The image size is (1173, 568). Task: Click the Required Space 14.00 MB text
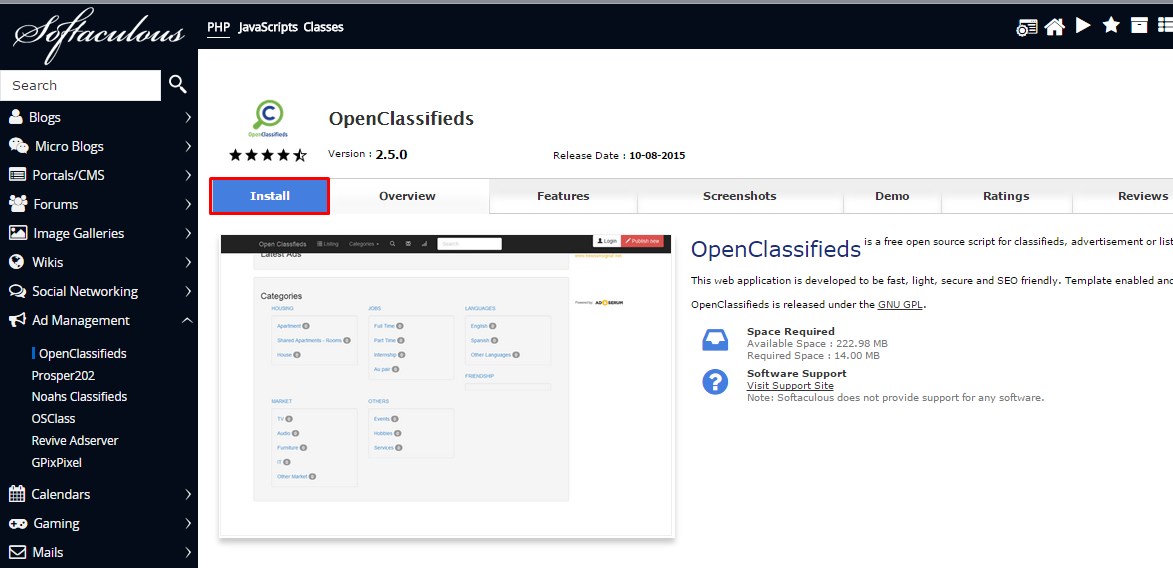click(x=813, y=355)
